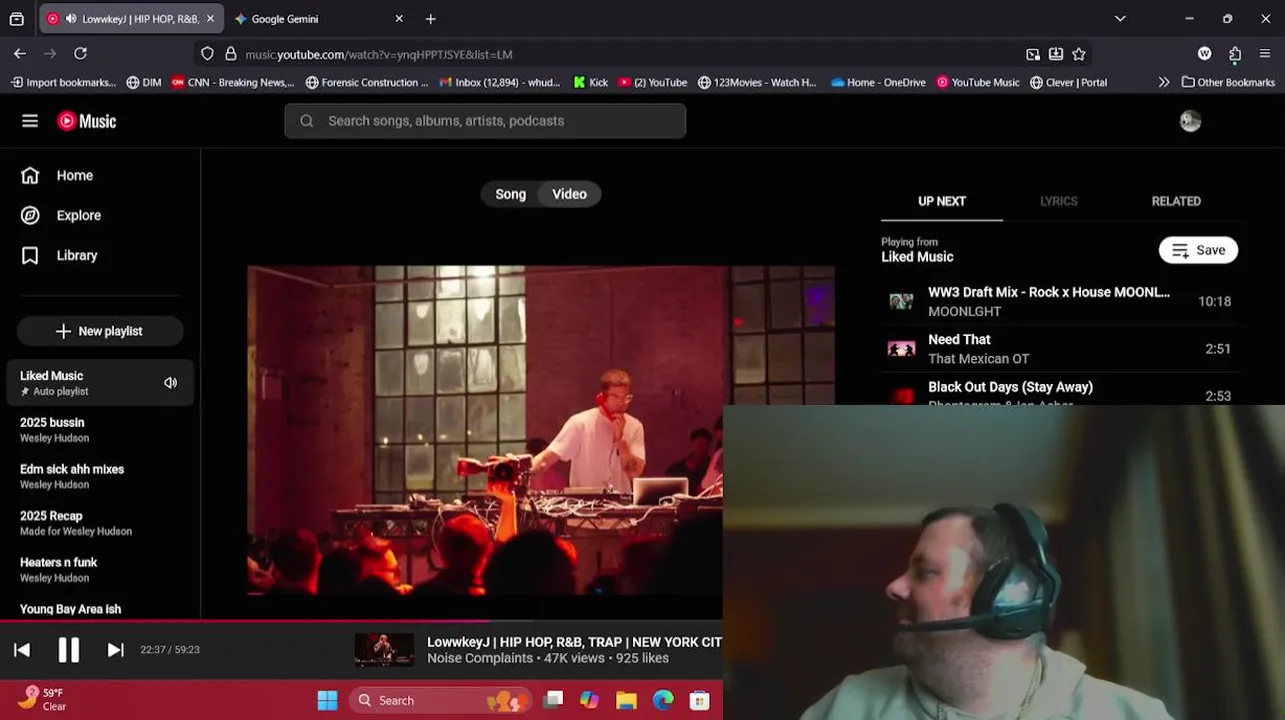Click the WW3 Draft Mix thumbnail

point(901,301)
